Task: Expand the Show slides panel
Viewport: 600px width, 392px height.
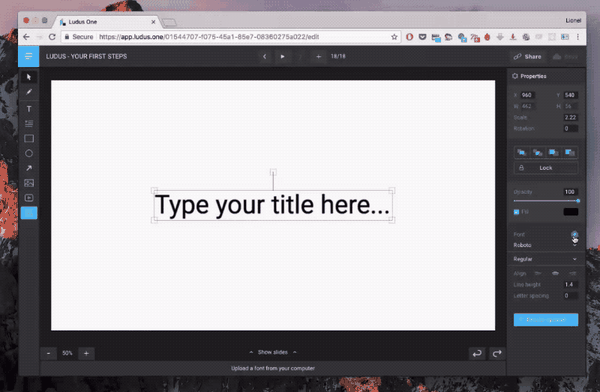Action: coord(273,352)
